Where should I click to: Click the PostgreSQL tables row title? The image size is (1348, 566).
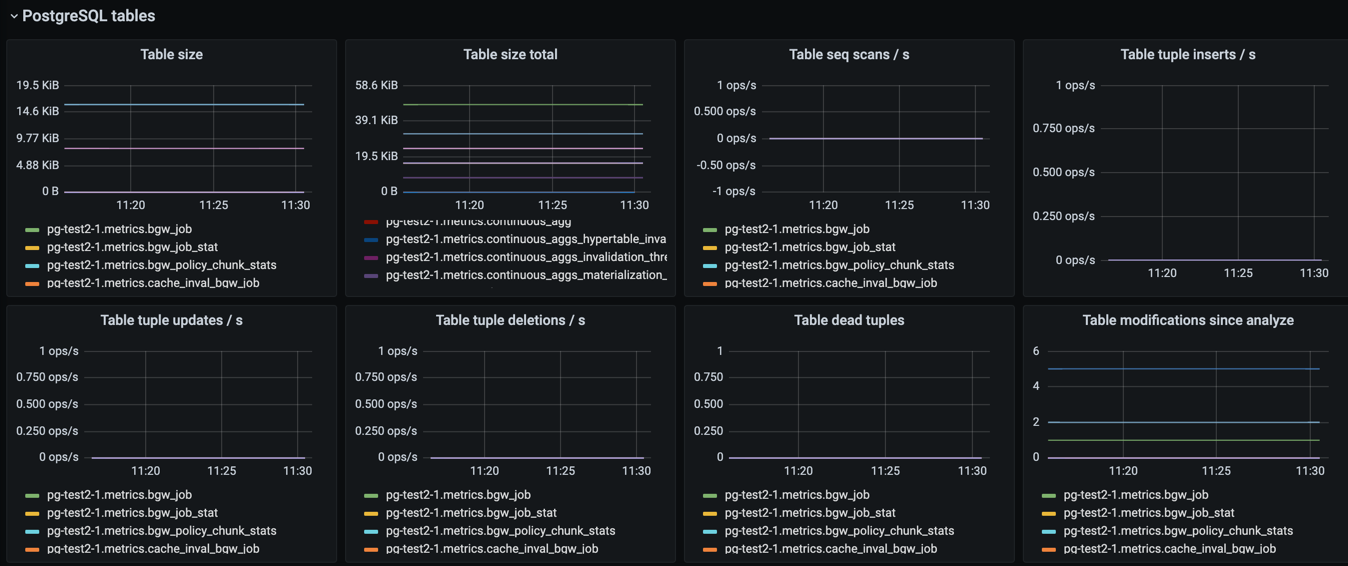coord(88,16)
